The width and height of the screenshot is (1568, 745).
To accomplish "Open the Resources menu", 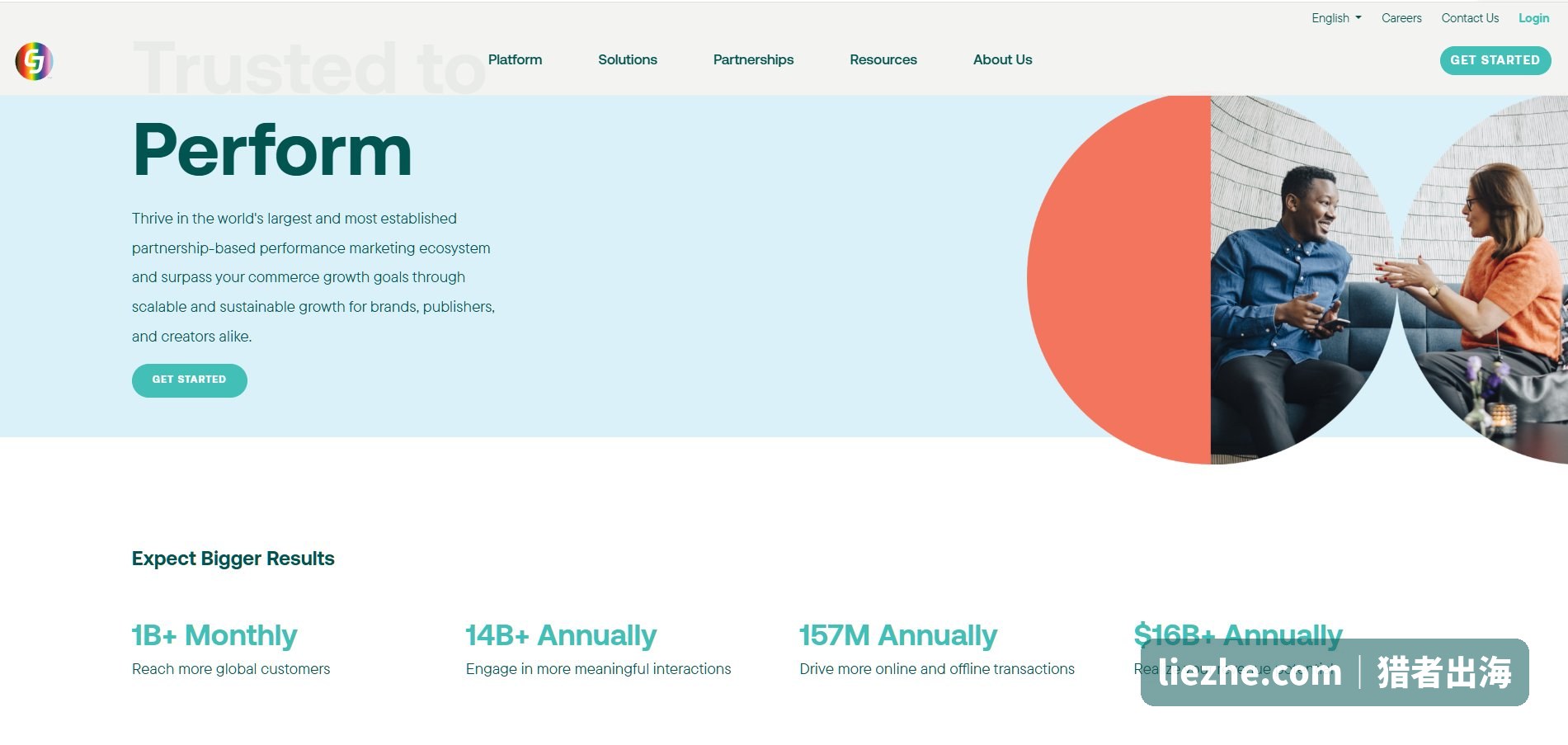I will point(883,59).
